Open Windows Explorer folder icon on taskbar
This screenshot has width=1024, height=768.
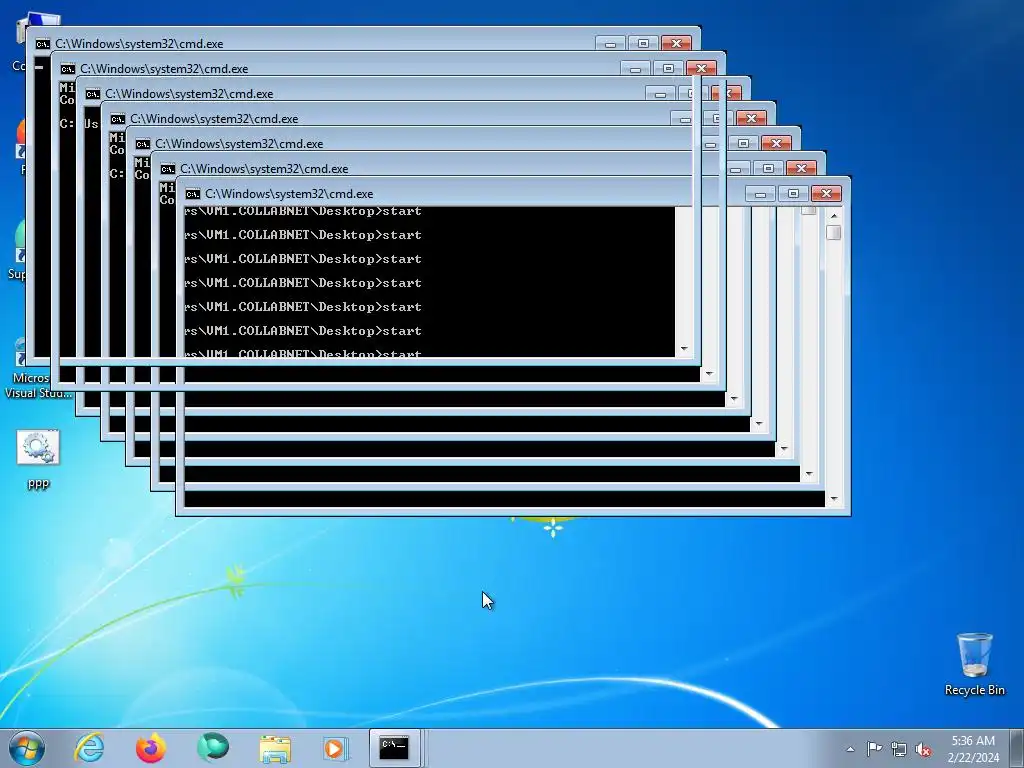(275, 748)
